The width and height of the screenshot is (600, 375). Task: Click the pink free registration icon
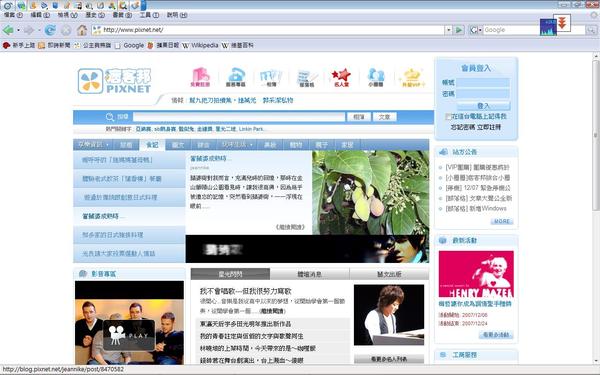200,77
